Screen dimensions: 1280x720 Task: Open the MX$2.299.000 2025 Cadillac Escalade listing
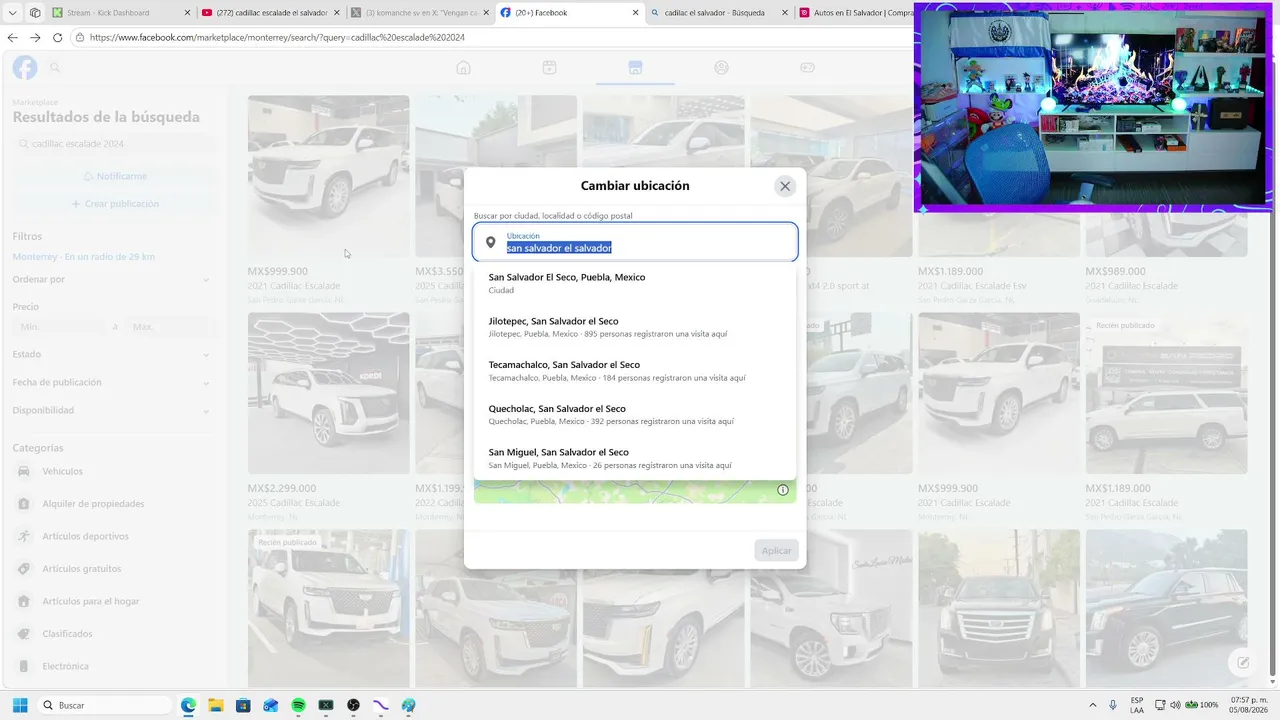329,418
